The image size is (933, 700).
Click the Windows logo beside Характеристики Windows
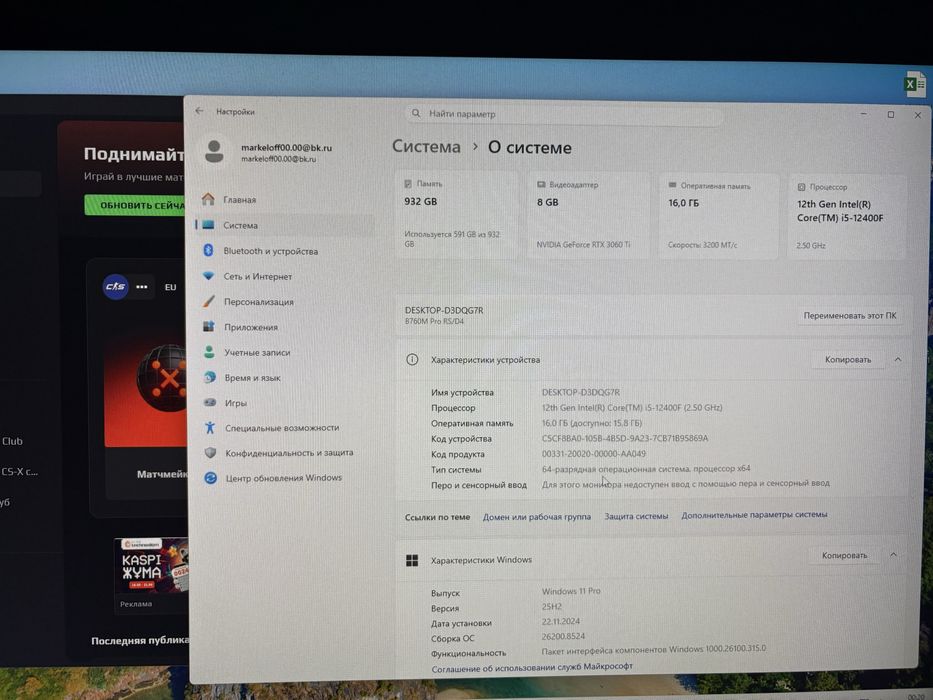point(412,560)
